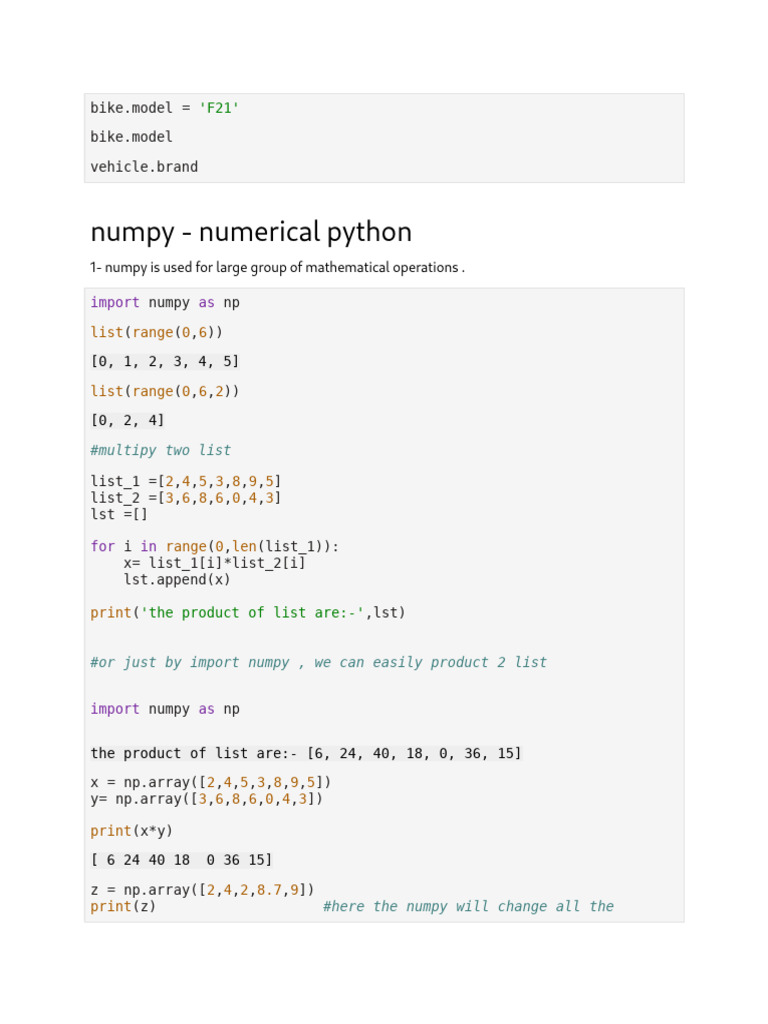Click the "#multipy two list" comment
This screenshot has width=768, height=1024.
[160, 450]
